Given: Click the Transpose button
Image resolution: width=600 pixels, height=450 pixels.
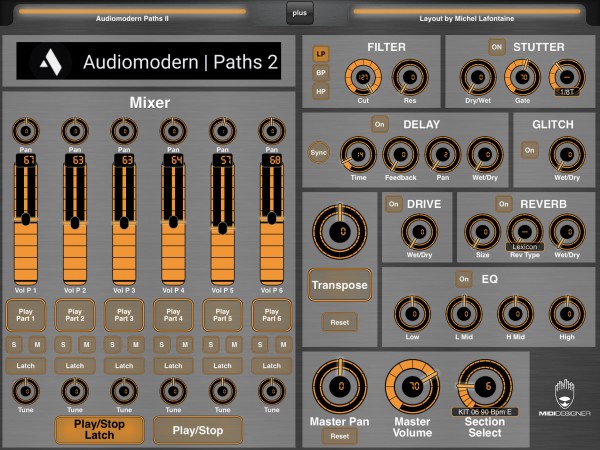Looking at the screenshot, I should pyautogui.click(x=340, y=285).
